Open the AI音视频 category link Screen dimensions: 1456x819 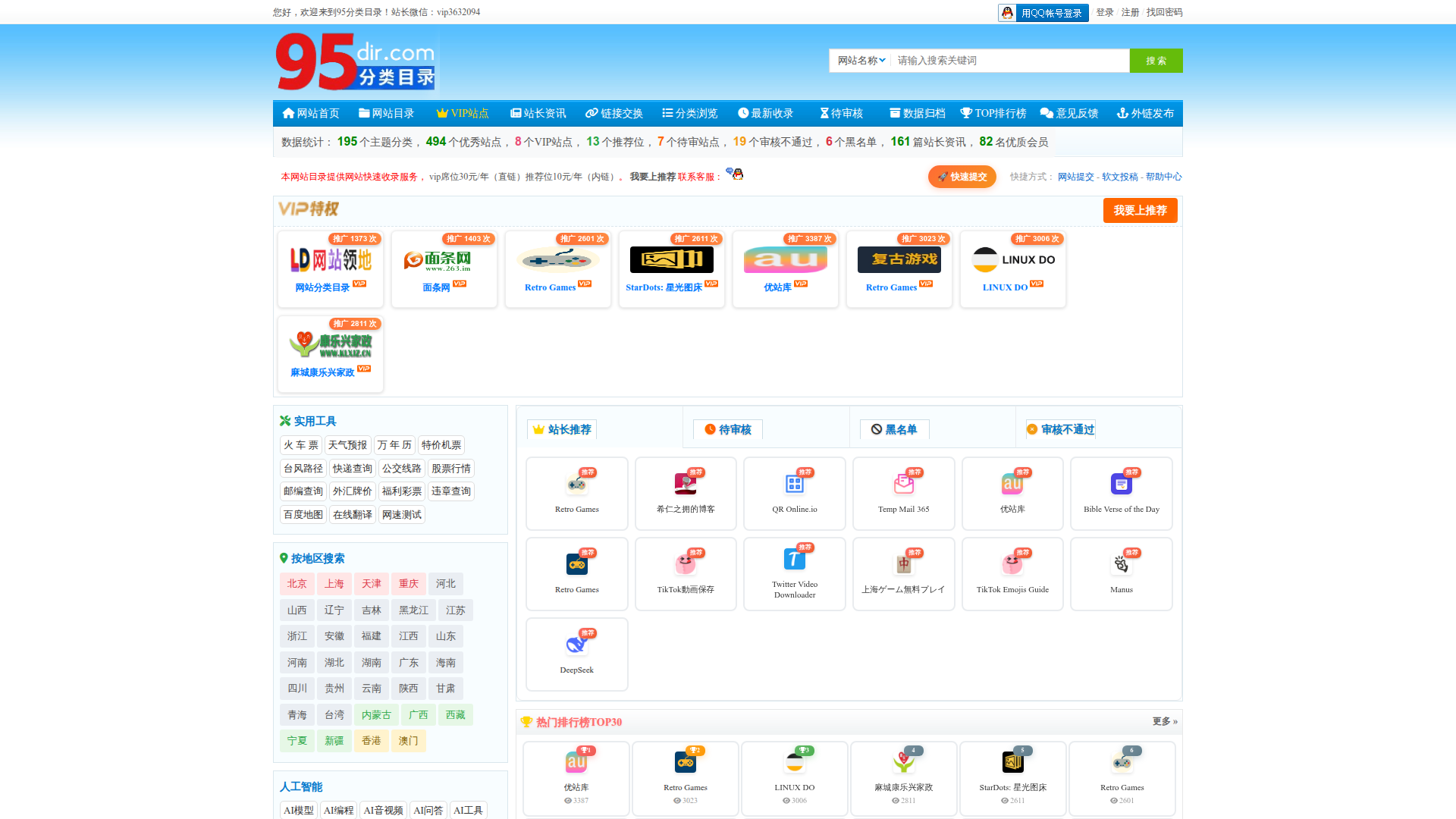pyautogui.click(x=383, y=810)
